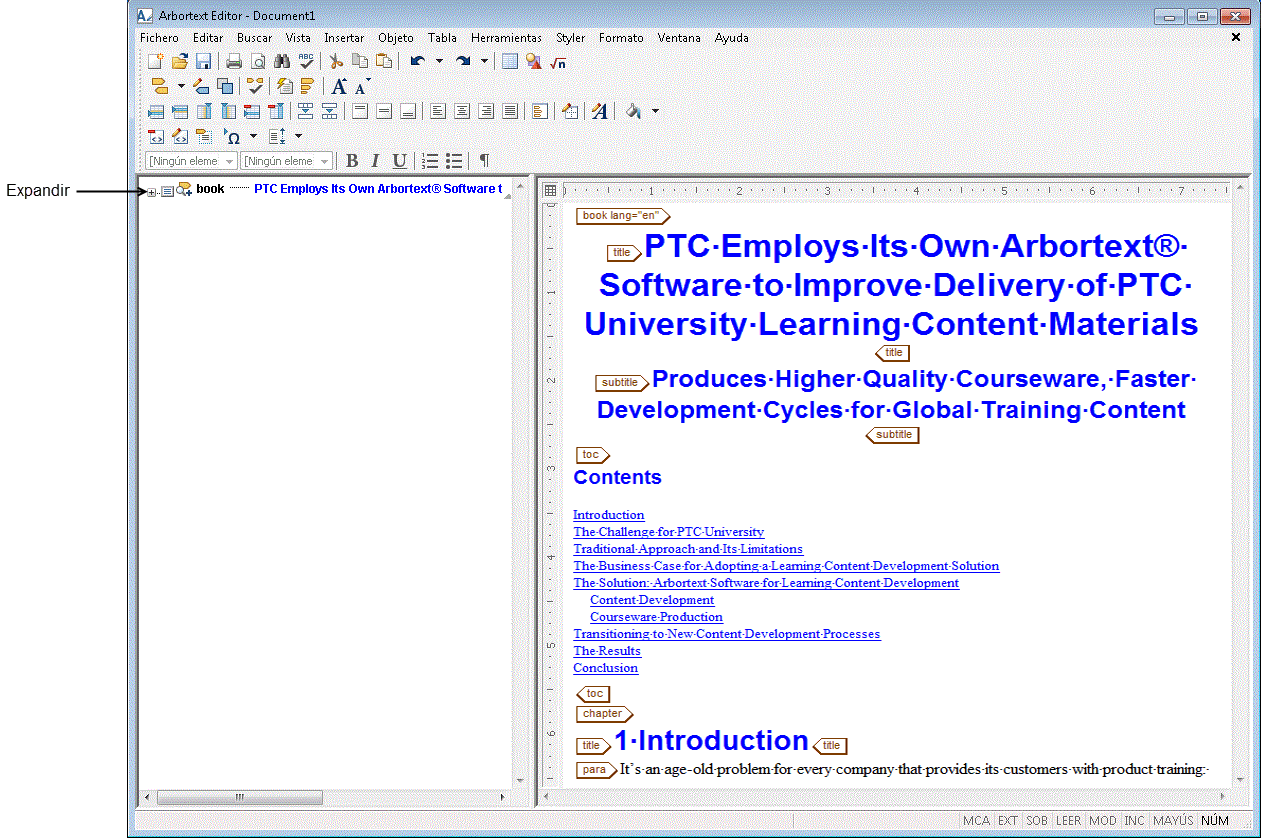This screenshot has height=838, width=1261.
Task: Toggle Italic formatting
Action: (x=375, y=161)
